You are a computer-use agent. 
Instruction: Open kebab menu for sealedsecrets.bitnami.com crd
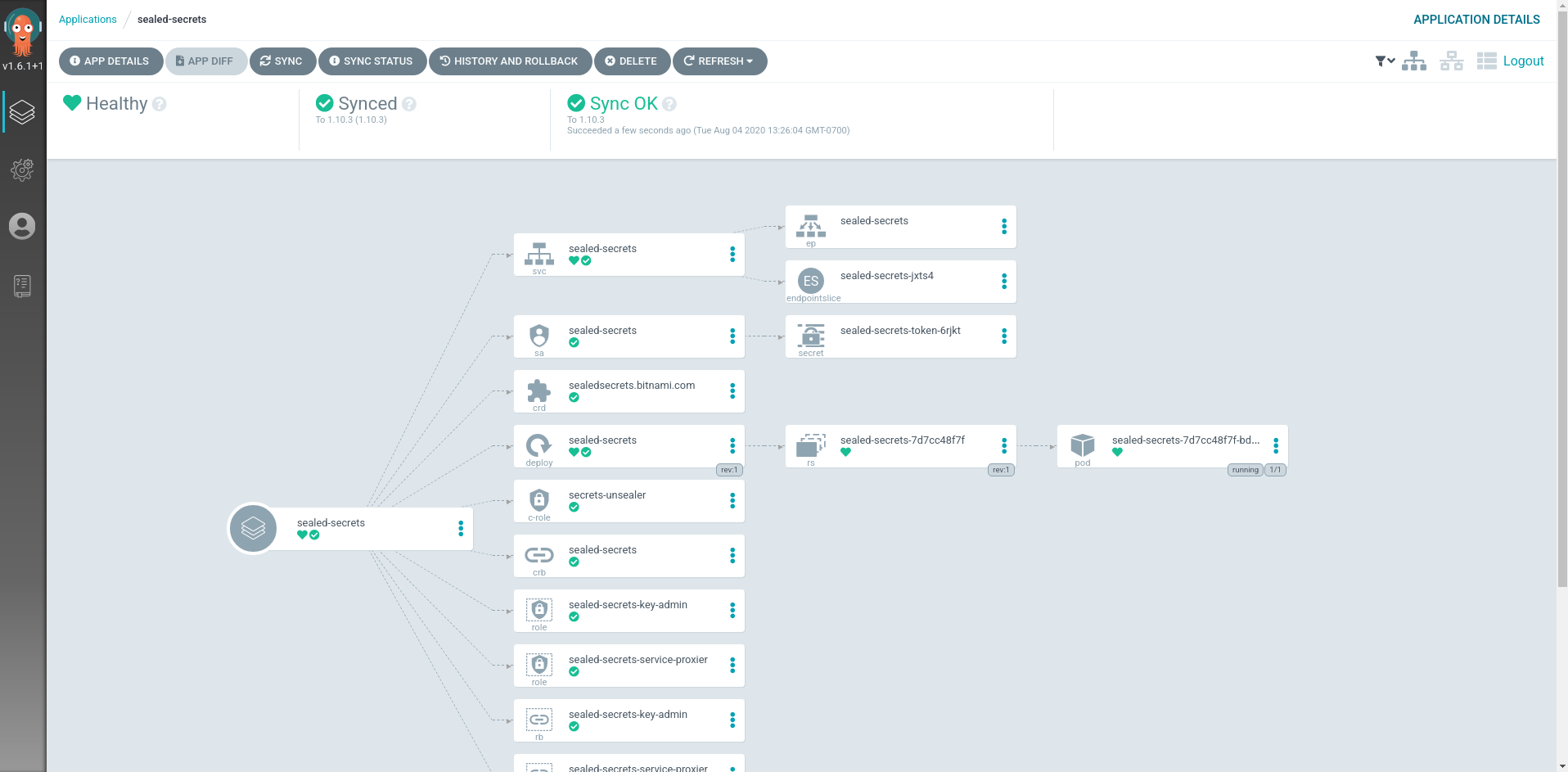[732, 391]
